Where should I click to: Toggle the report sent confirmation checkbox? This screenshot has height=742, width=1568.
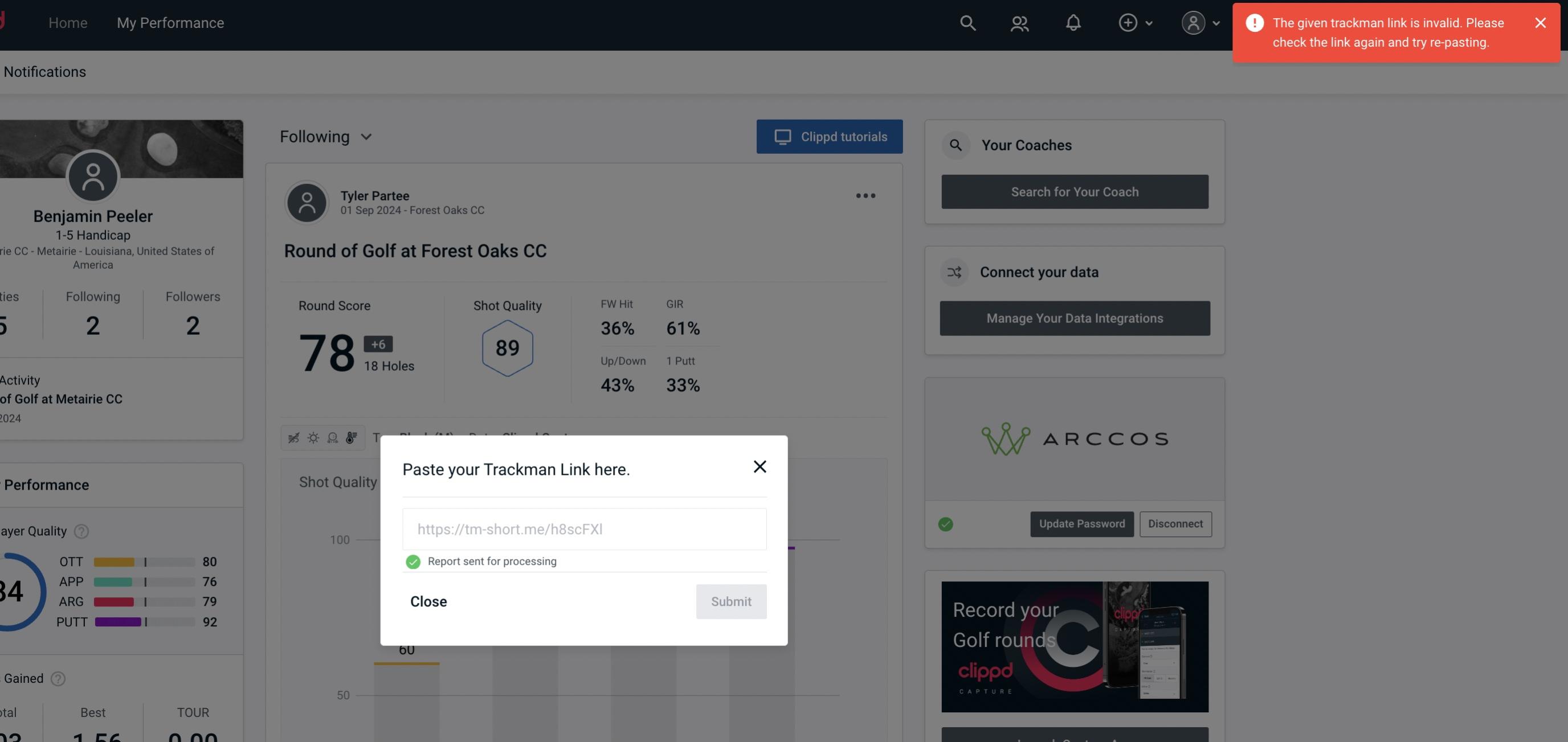(411, 561)
